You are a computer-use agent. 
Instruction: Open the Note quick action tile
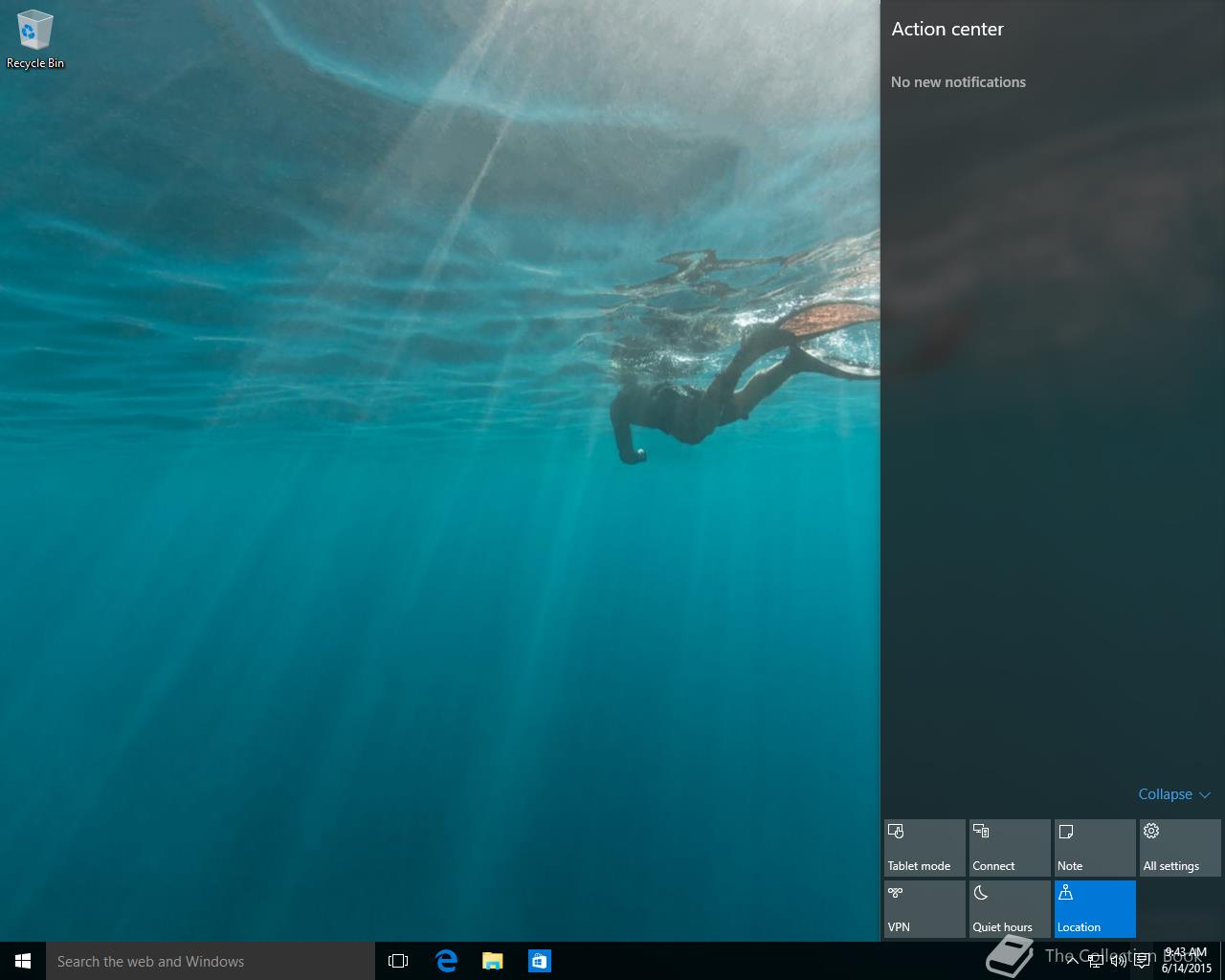pyautogui.click(x=1095, y=848)
